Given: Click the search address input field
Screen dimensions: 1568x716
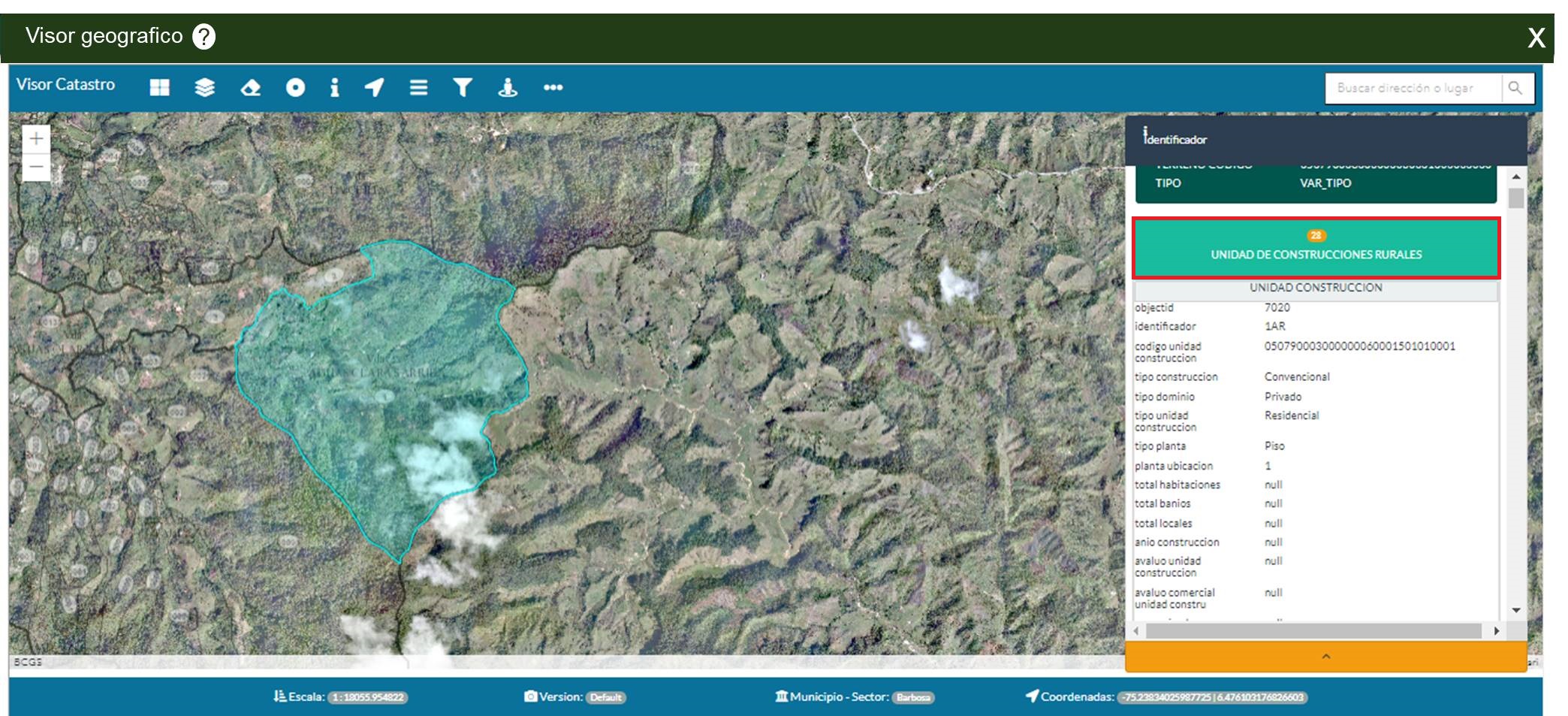Looking at the screenshot, I should 1414,88.
